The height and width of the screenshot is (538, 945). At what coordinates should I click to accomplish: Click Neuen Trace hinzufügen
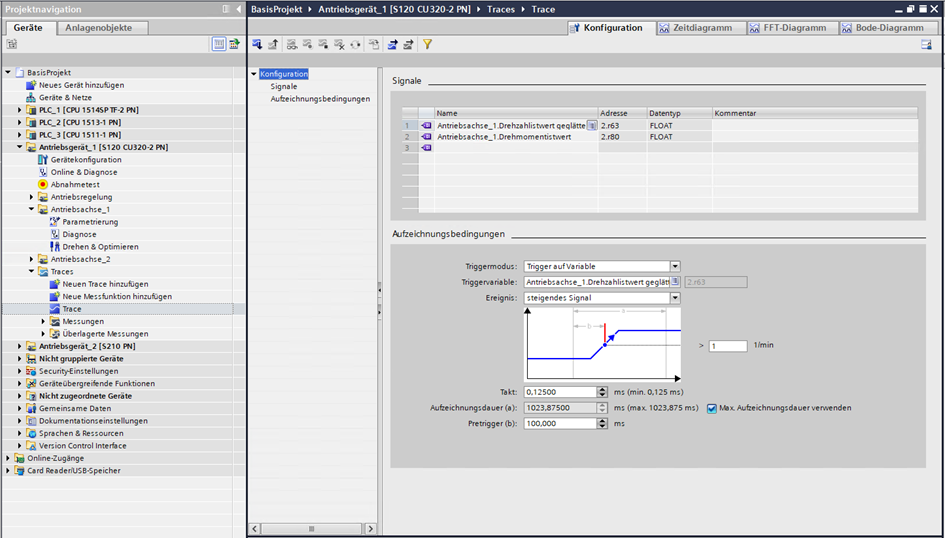pos(105,284)
